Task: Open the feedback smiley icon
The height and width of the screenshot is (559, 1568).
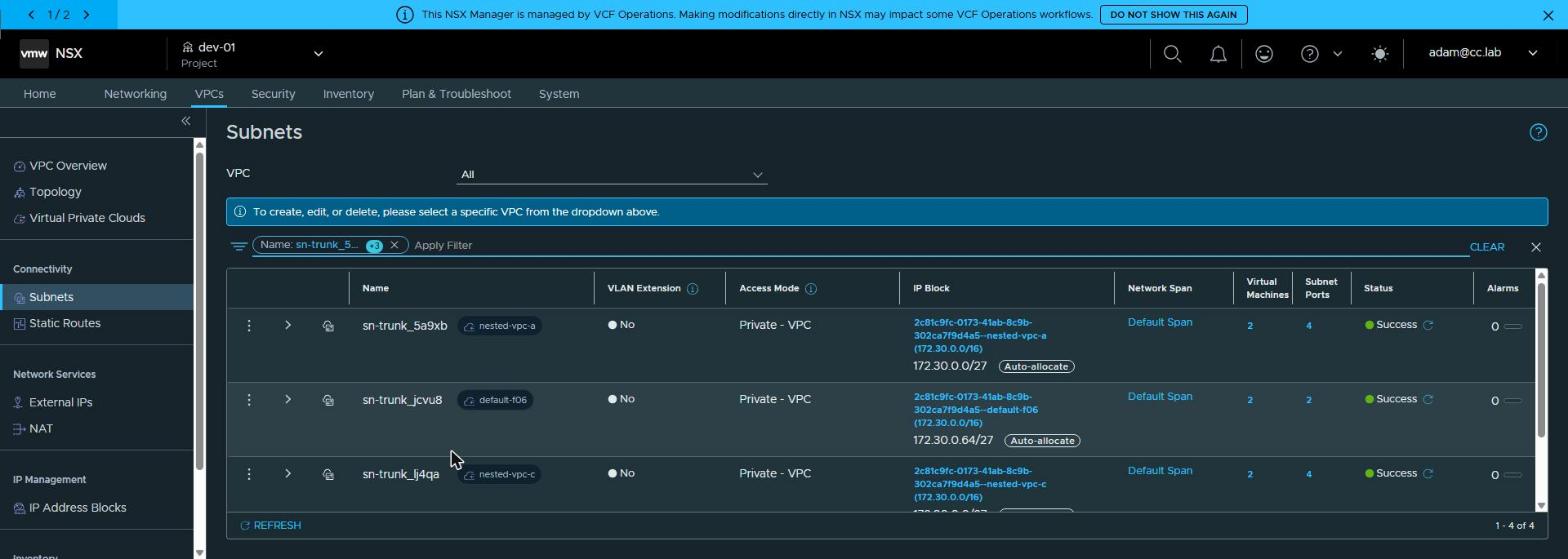Action: 1264,54
